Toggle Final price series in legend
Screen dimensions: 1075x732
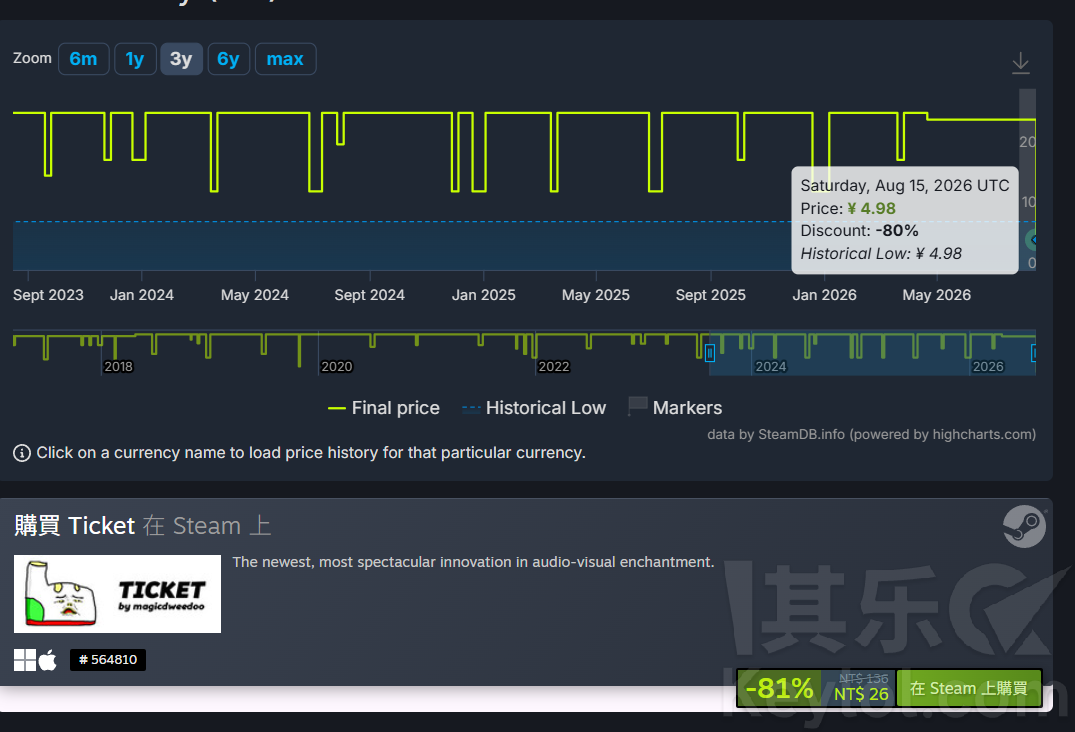[x=384, y=408]
